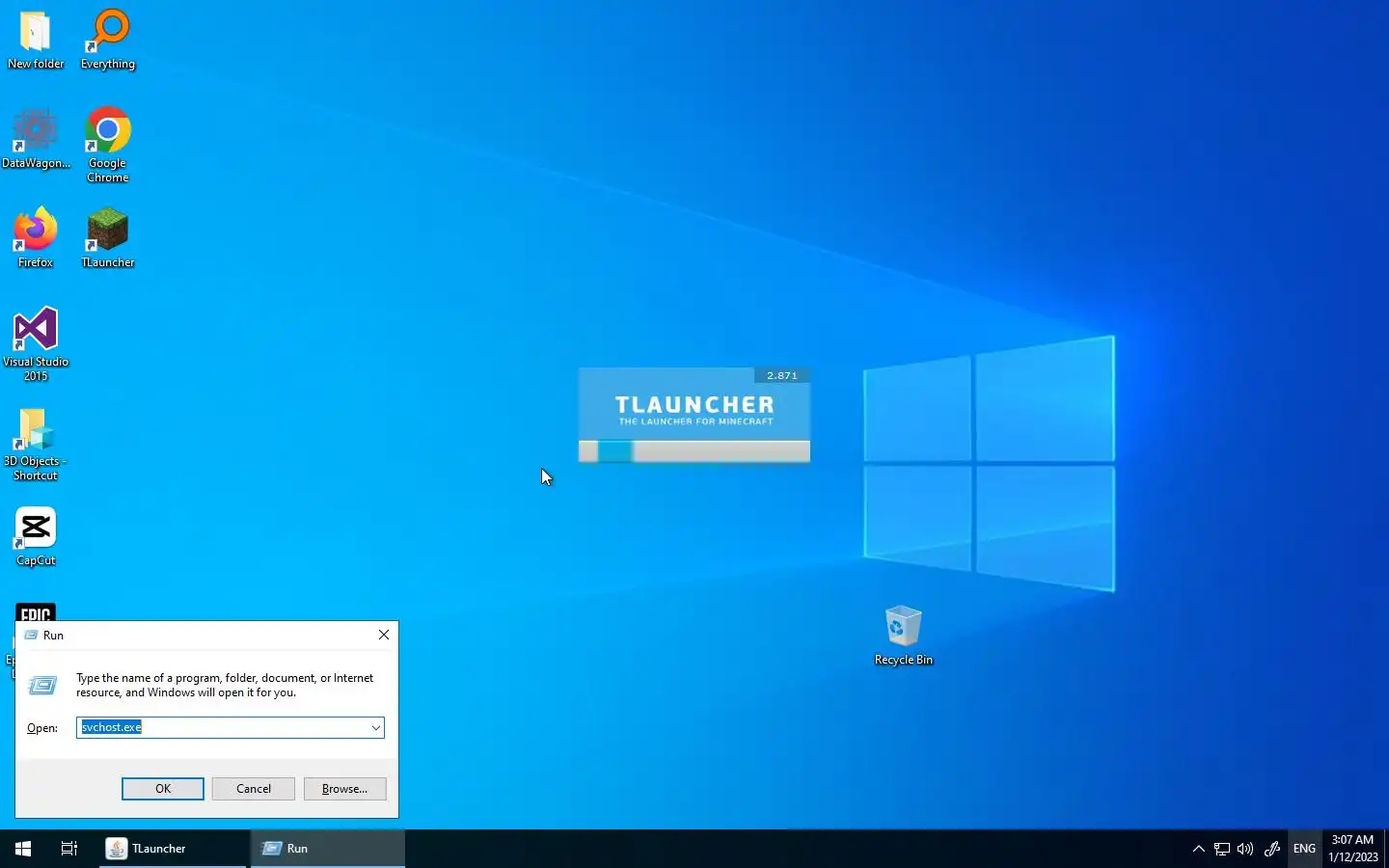1389x868 pixels.
Task: Click the Run taskbar button
Action: point(328,849)
